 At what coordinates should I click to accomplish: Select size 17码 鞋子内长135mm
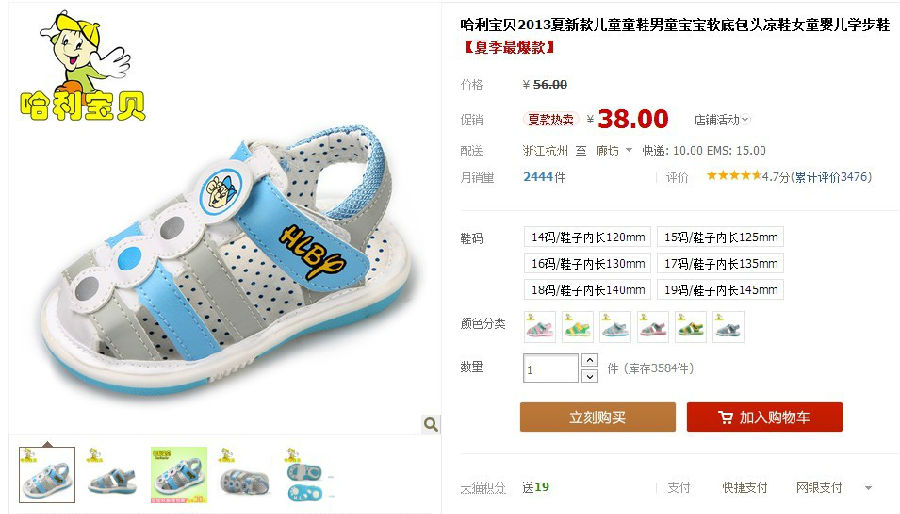(x=720, y=263)
